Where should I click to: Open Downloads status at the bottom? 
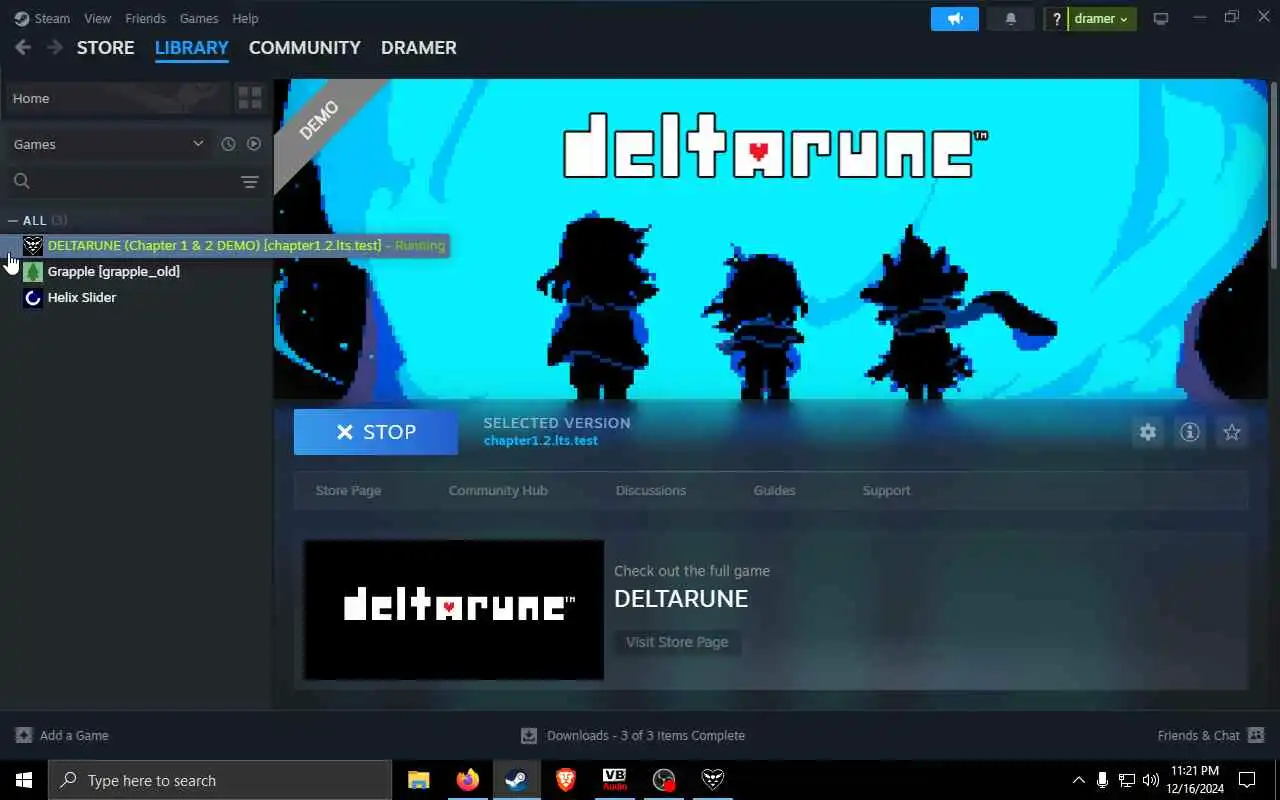click(x=633, y=735)
